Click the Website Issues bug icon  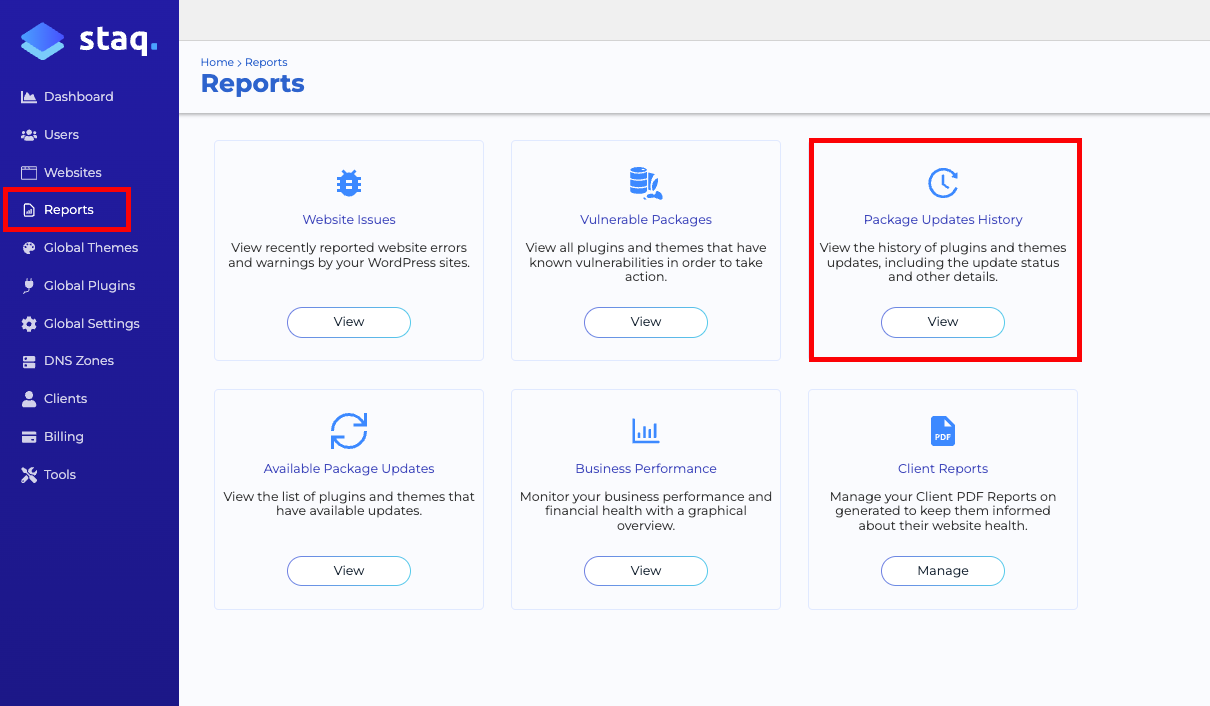click(348, 183)
